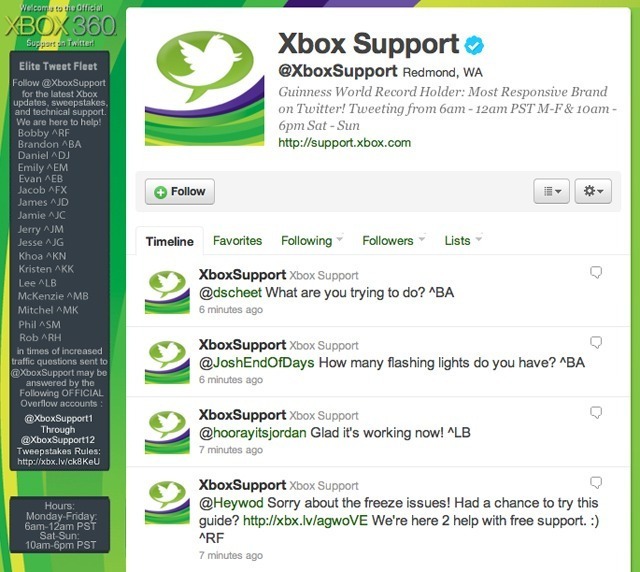
Task: Click the reply bubble icon on the @Heywod tweet
Action: coord(596,483)
